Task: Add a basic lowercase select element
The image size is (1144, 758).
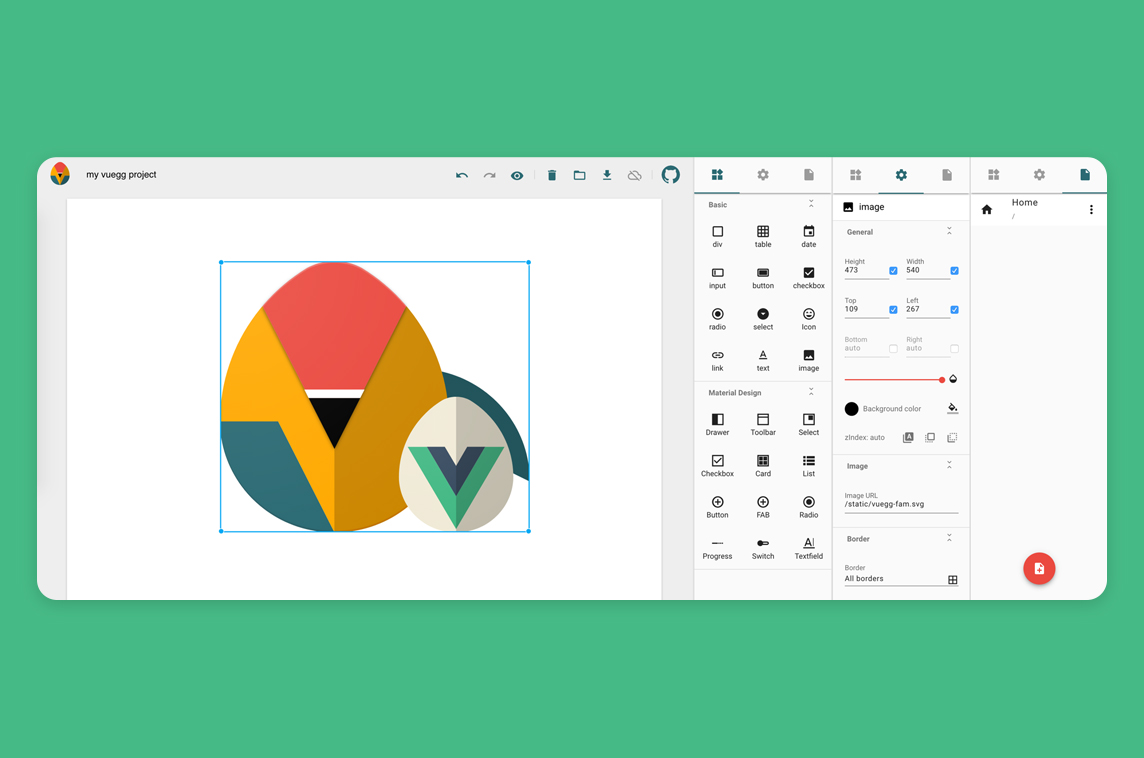Action: (x=762, y=320)
